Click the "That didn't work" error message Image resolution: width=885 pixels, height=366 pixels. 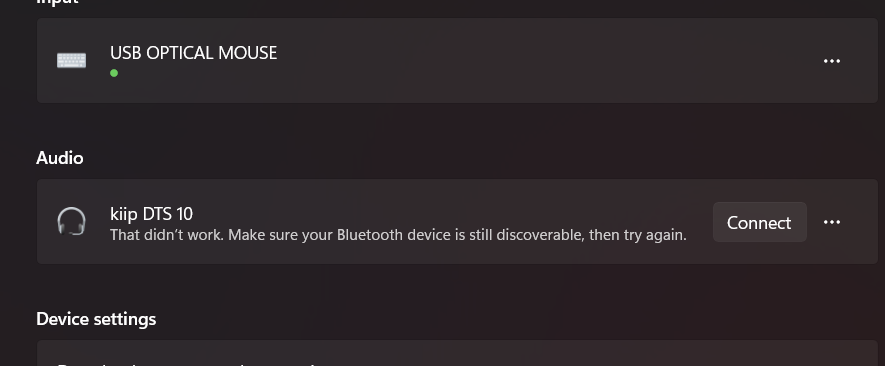tap(398, 234)
